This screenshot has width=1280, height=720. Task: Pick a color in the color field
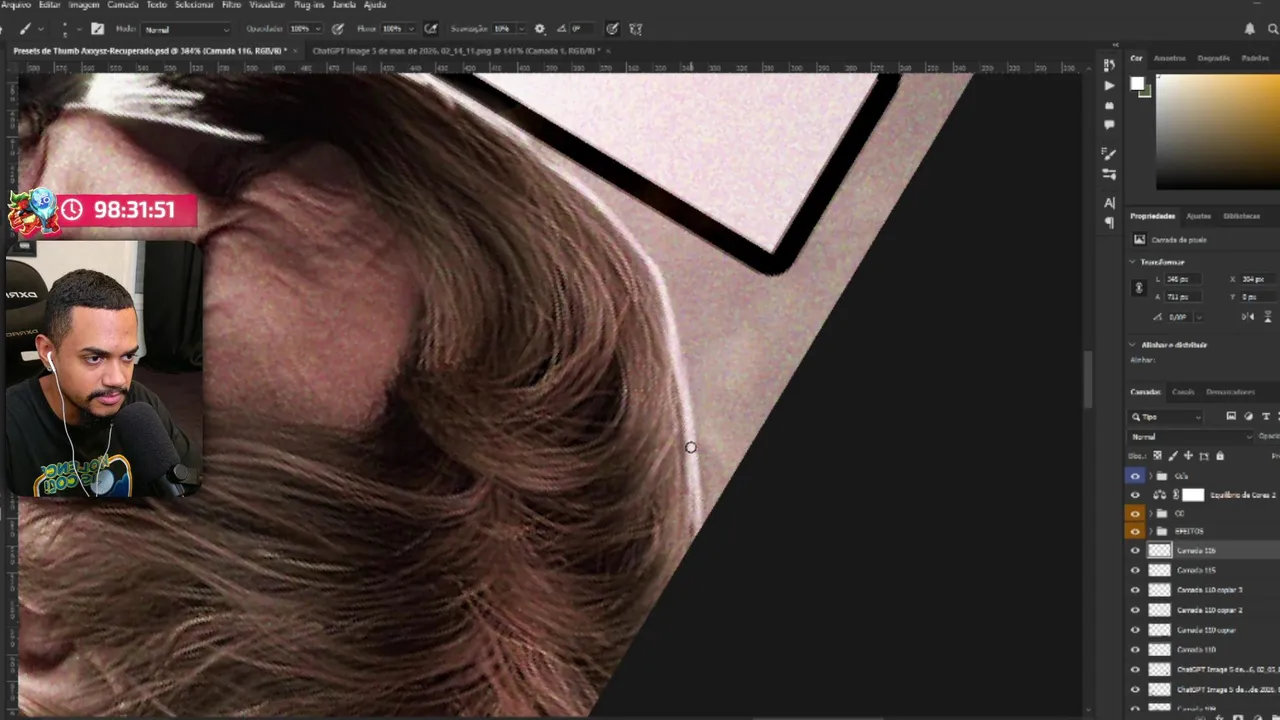pyautogui.click(x=1218, y=132)
